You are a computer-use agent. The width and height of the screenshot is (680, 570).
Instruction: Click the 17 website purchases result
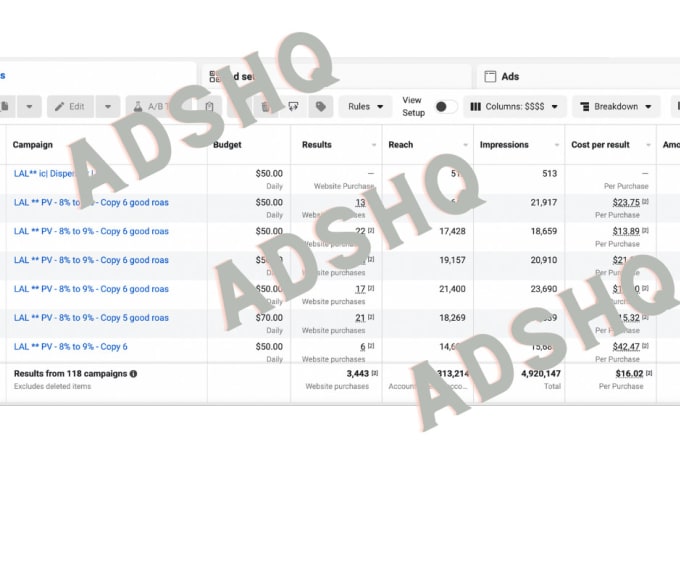tap(360, 289)
